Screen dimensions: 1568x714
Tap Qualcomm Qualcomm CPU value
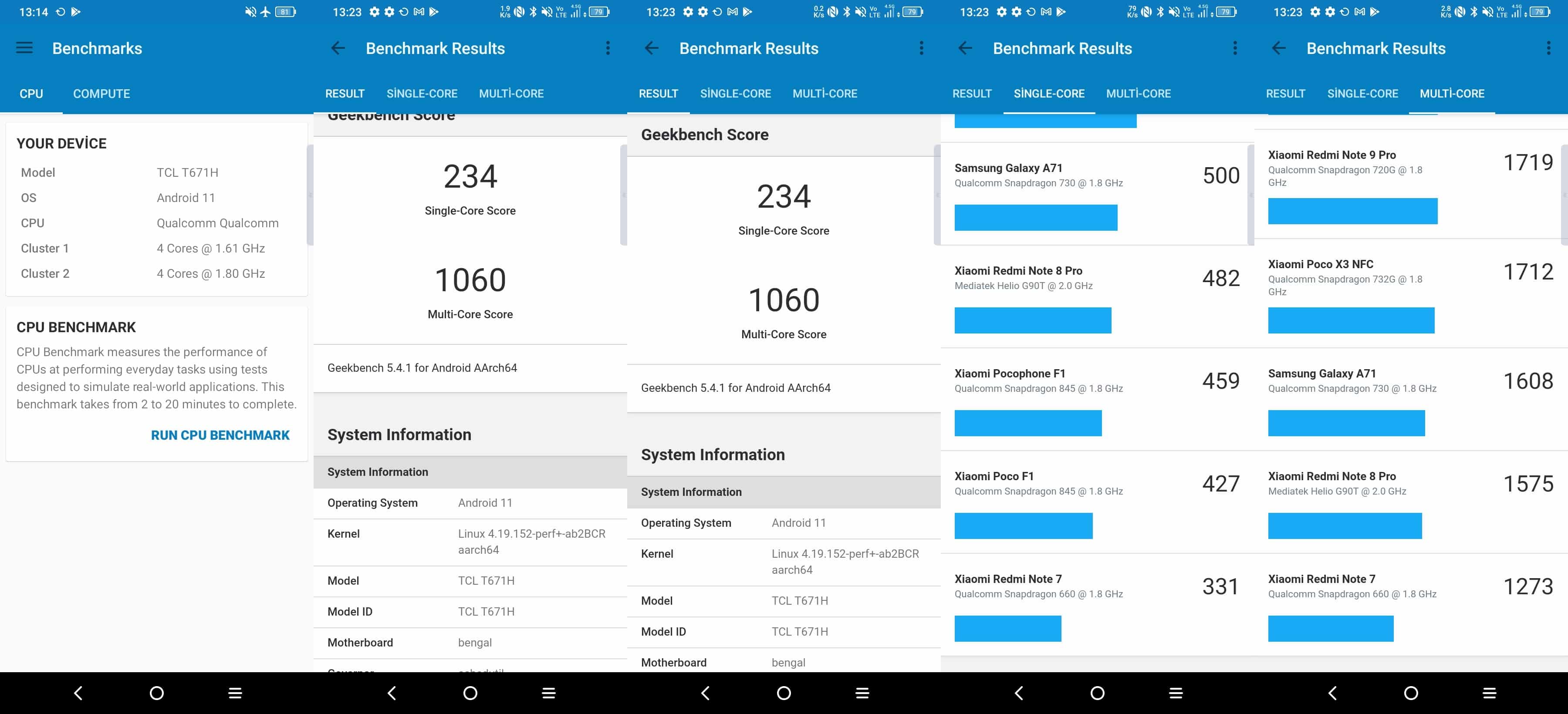pos(217,223)
